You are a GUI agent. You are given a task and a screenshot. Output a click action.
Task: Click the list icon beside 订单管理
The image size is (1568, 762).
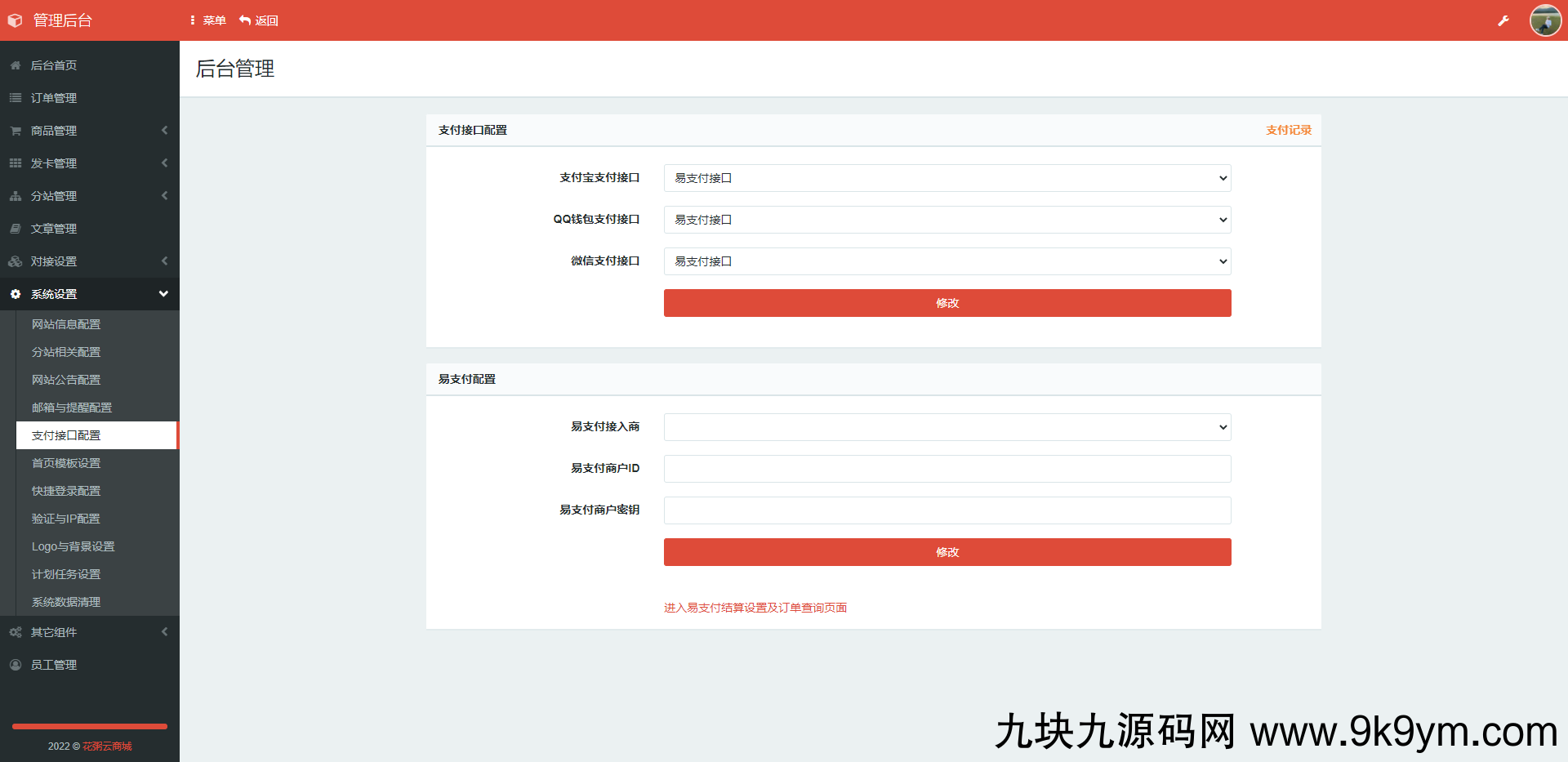[16, 98]
